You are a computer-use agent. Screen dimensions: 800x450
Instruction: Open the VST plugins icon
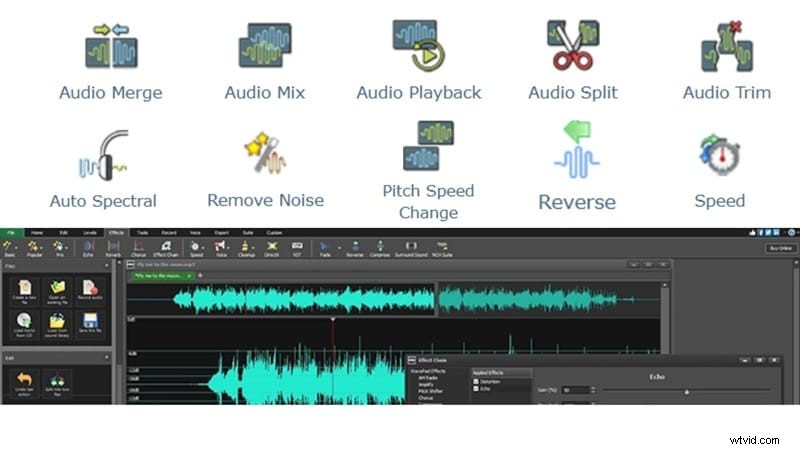pos(297,248)
